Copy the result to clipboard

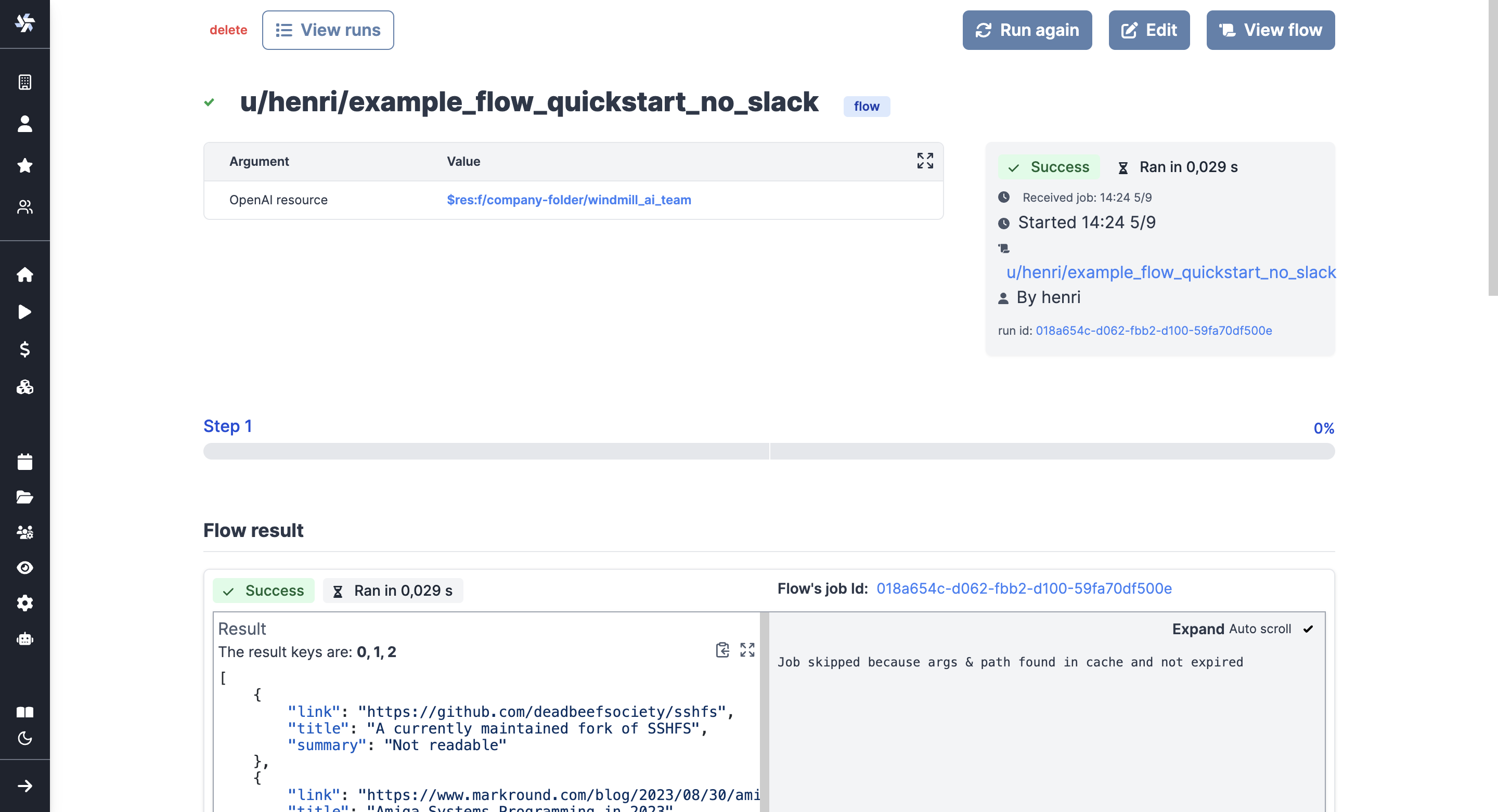pyautogui.click(x=722, y=650)
